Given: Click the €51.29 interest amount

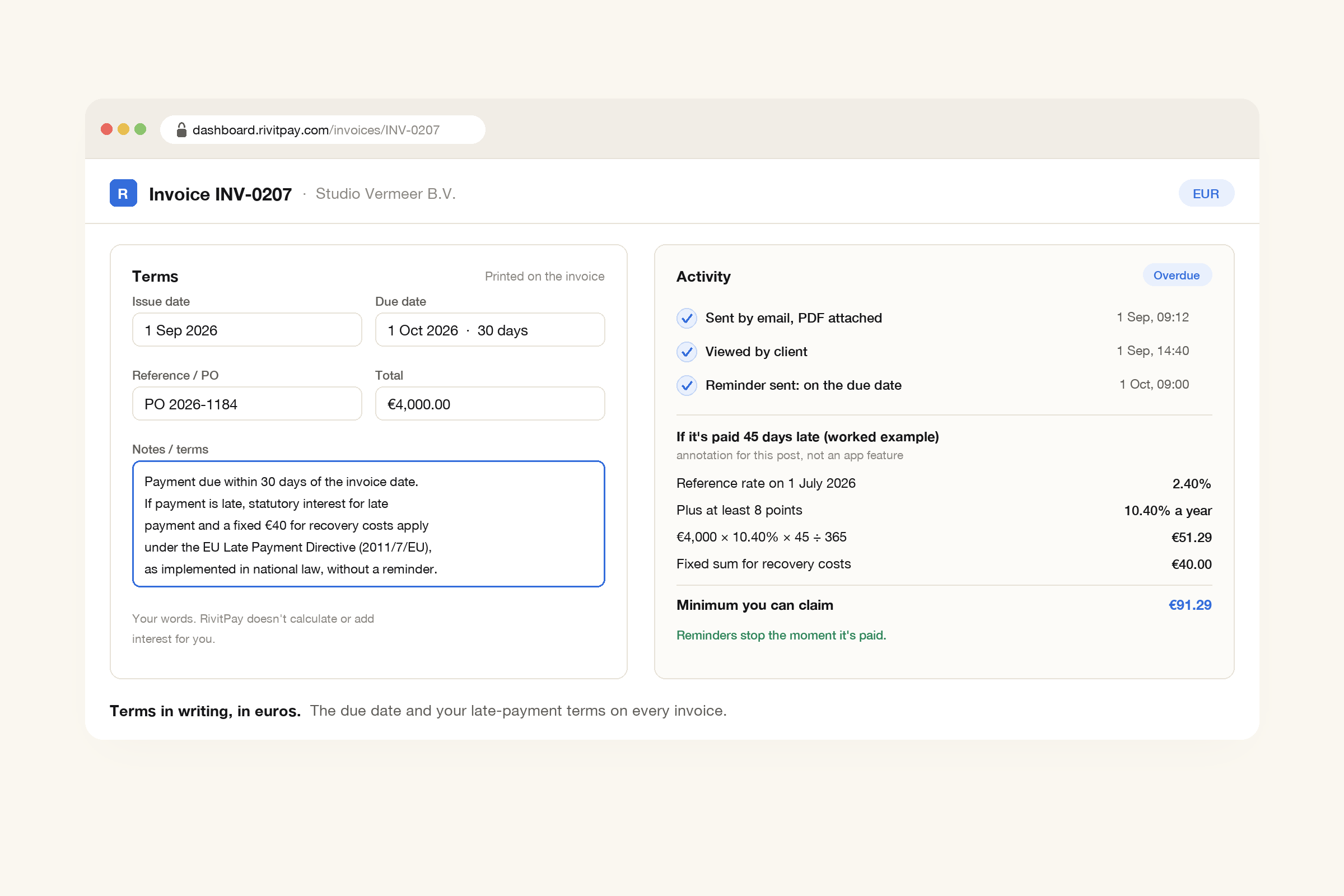Looking at the screenshot, I should tap(1192, 538).
